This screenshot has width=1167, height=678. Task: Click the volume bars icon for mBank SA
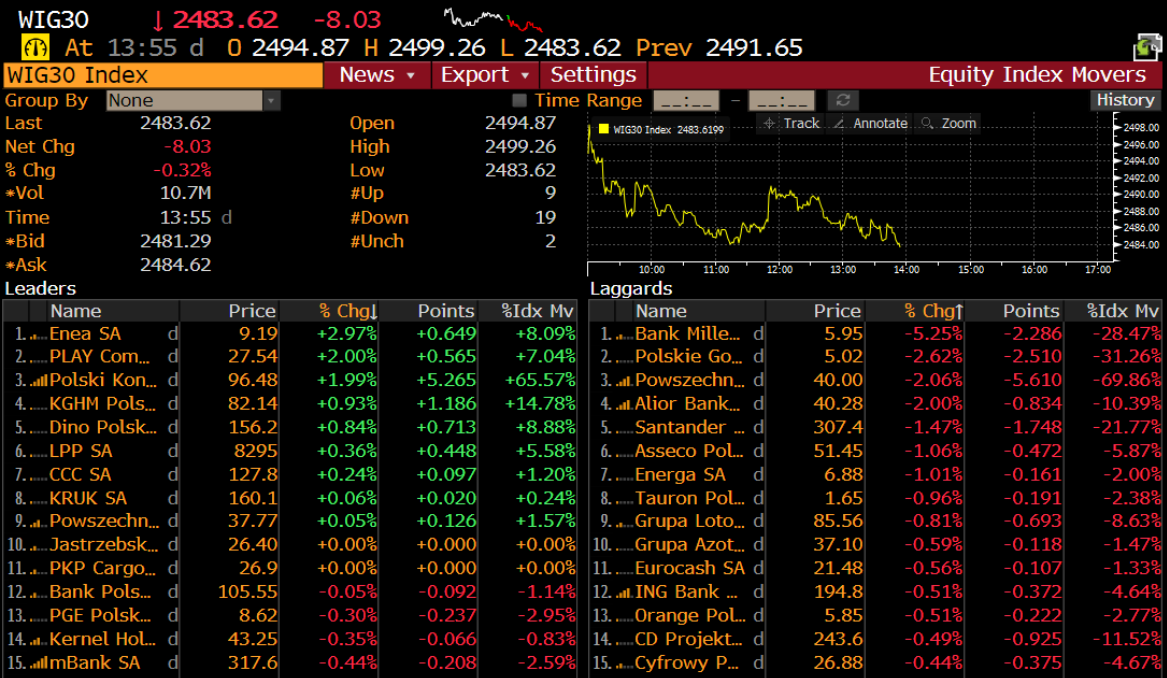click(x=38, y=664)
